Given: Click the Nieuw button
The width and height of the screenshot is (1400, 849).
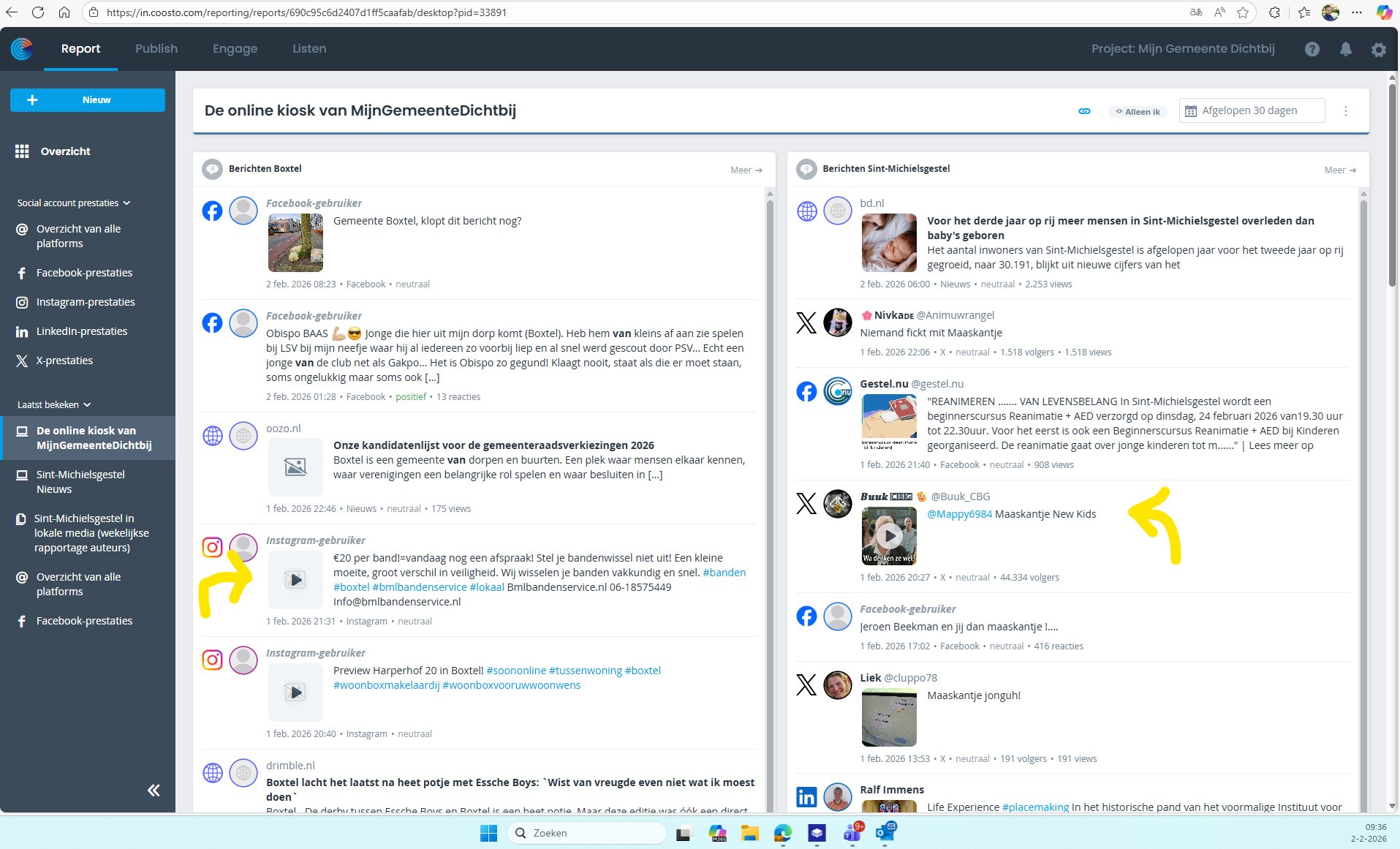Looking at the screenshot, I should coord(88,100).
